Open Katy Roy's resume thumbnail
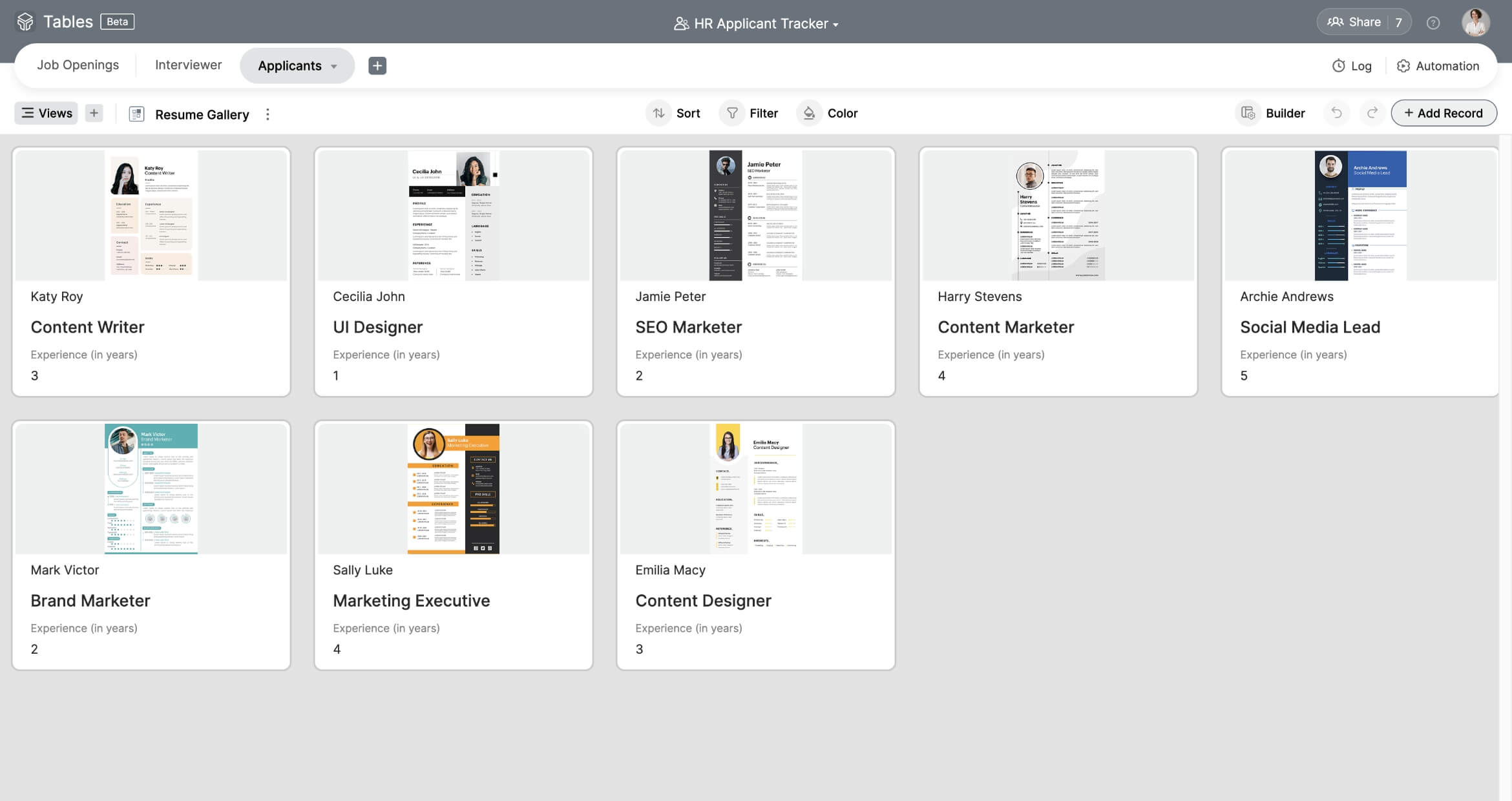1512x801 pixels. click(x=151, y=215)
